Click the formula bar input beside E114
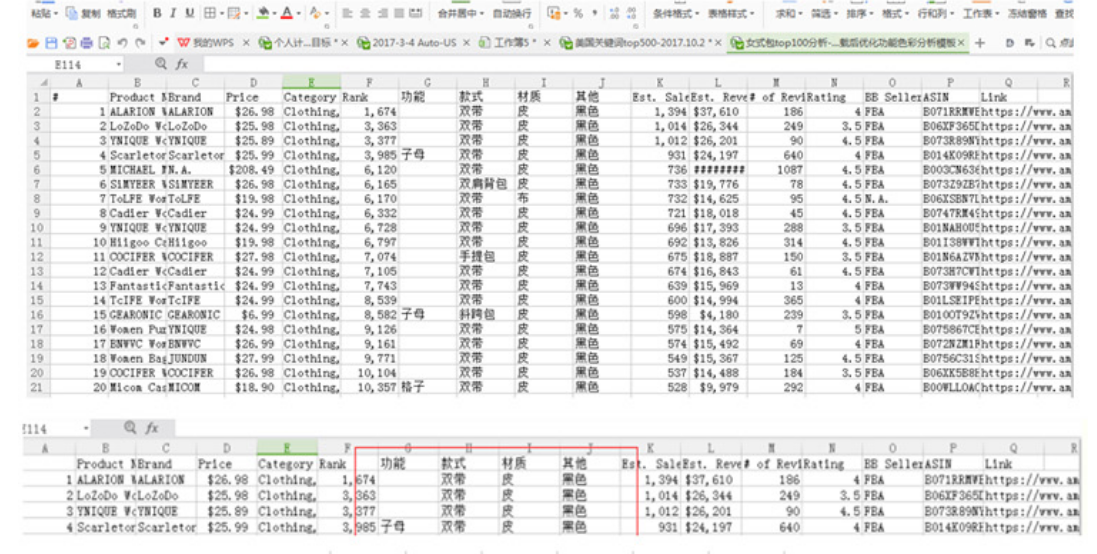This screenshot has width=1097, height=554. coord(637,64)
